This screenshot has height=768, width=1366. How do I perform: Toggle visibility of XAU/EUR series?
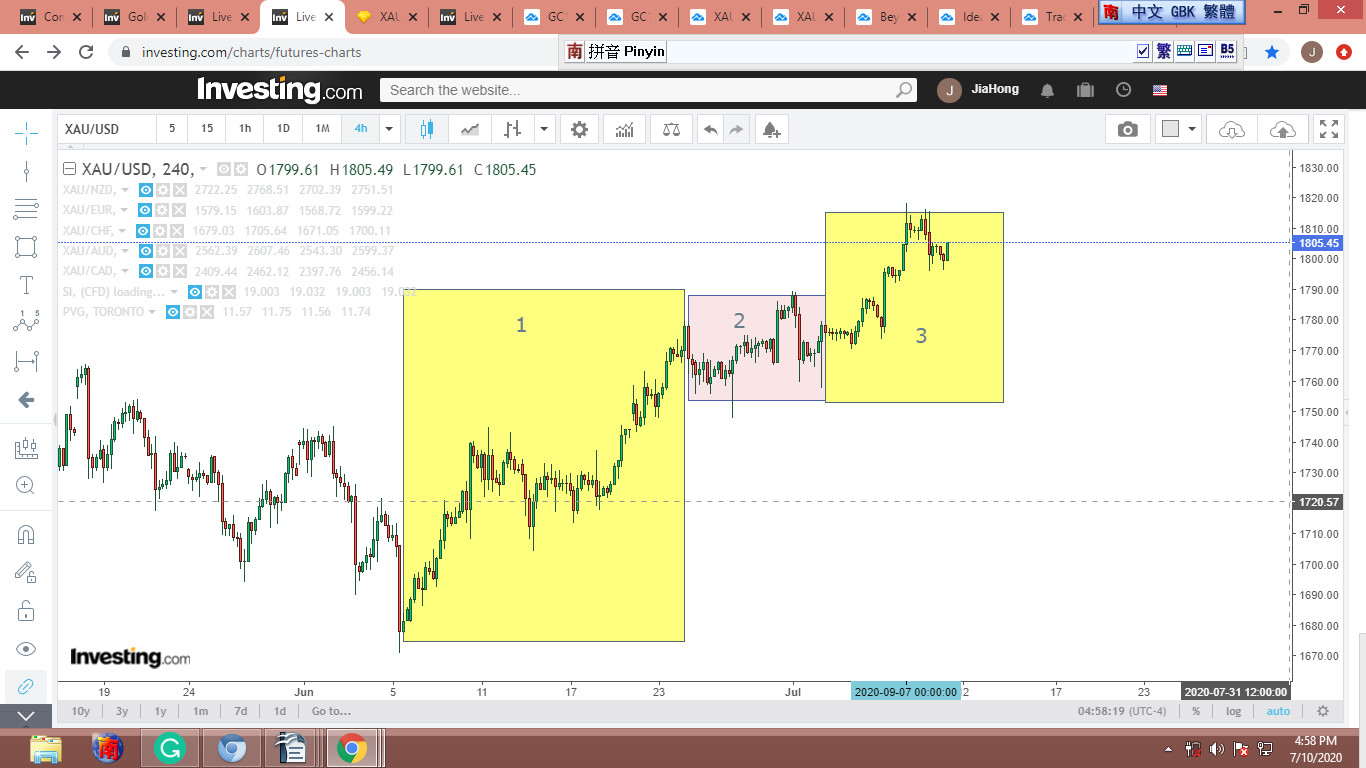point(145,210)
